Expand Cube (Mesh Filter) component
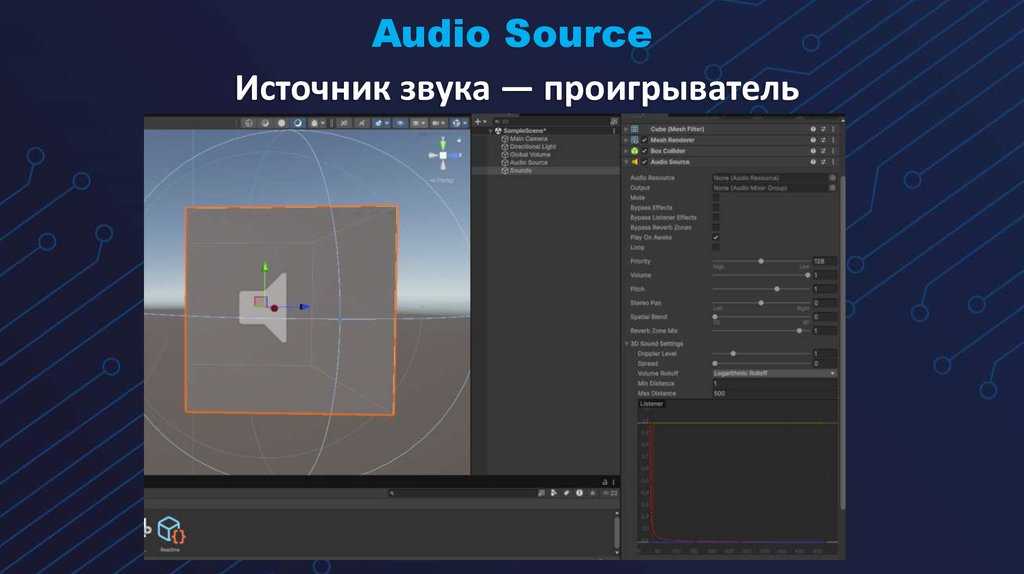Viewport: 1024px width, 574px height. tap(626, 129)
